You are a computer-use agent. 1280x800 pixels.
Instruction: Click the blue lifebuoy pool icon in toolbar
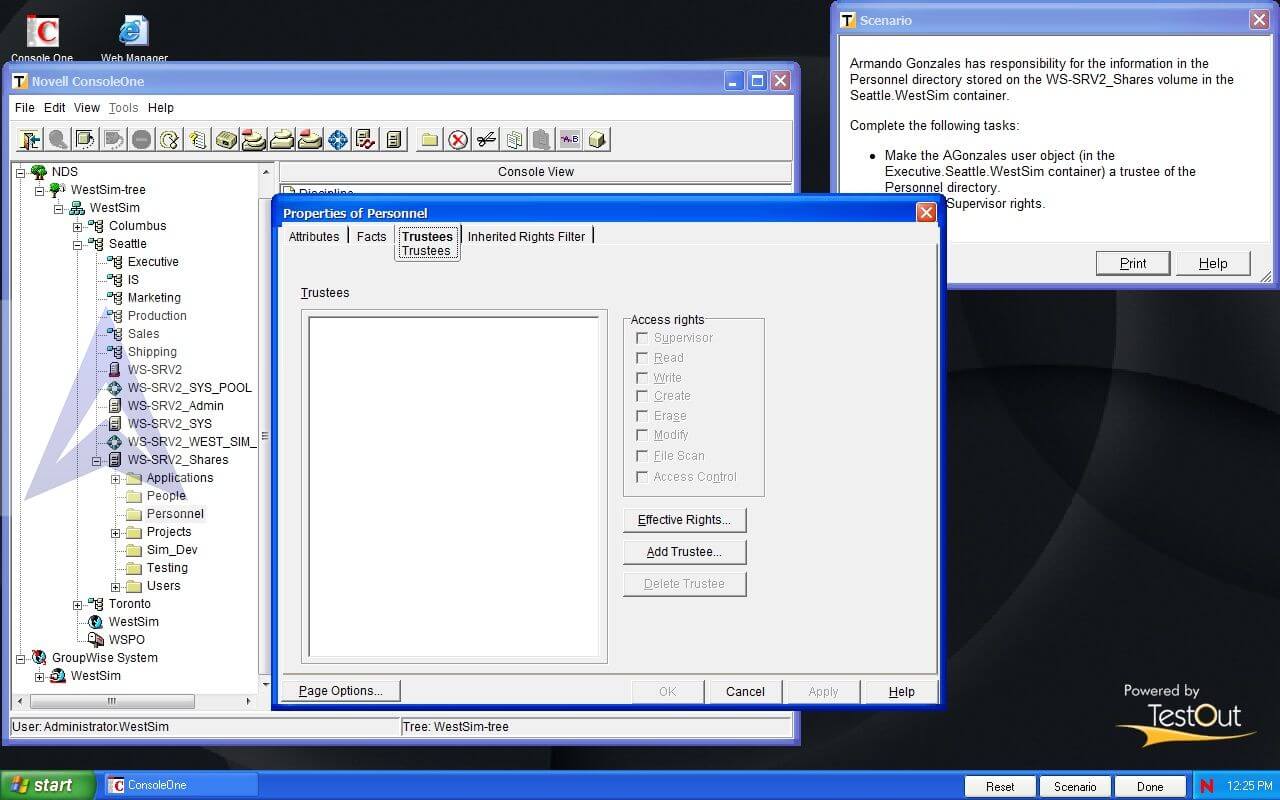click(338, 140)
